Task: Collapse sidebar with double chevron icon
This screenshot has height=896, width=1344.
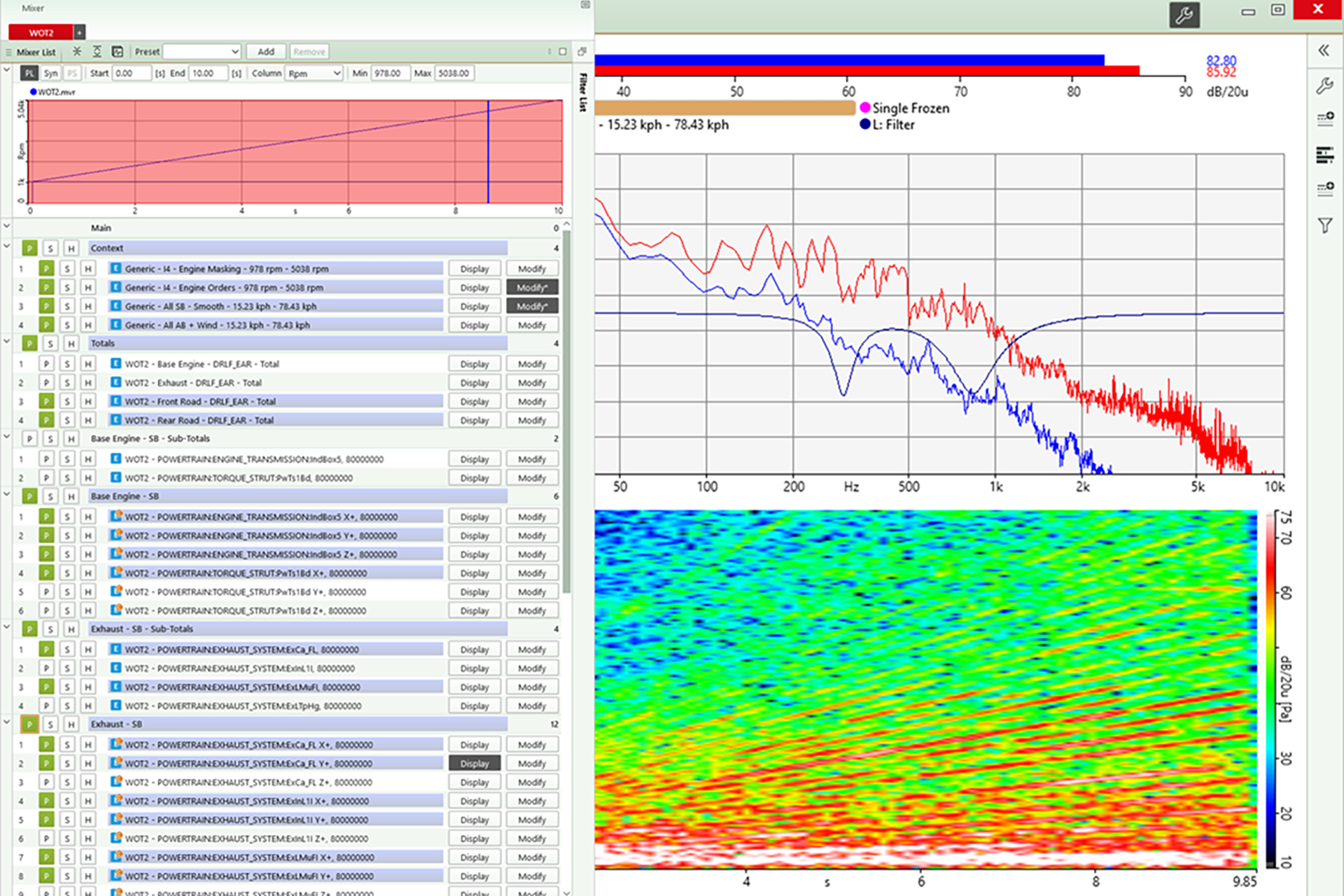Action: (1323, 50)
